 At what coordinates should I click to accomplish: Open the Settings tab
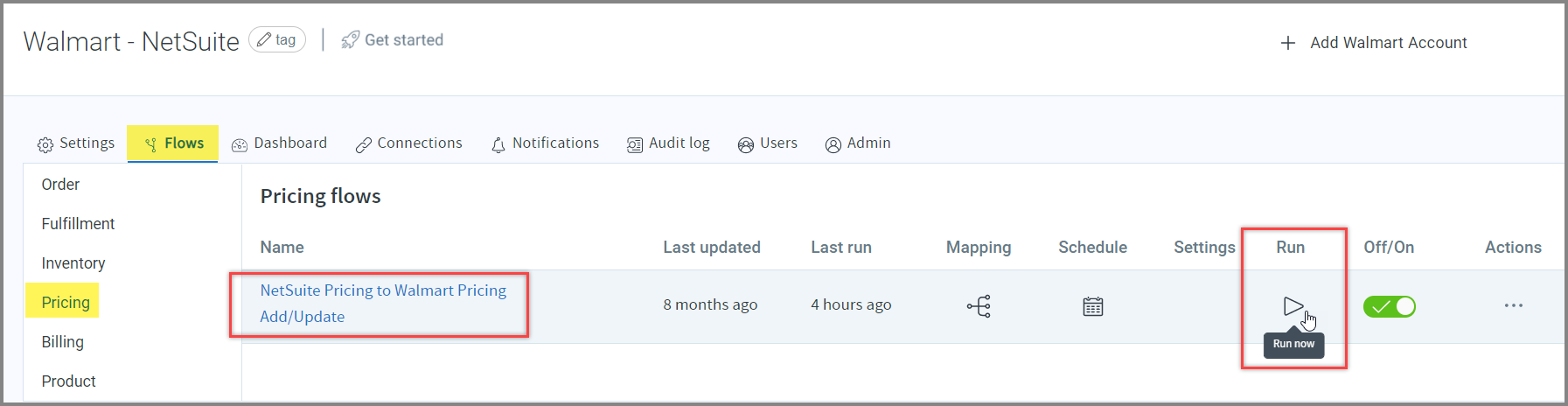click(76, 143)
